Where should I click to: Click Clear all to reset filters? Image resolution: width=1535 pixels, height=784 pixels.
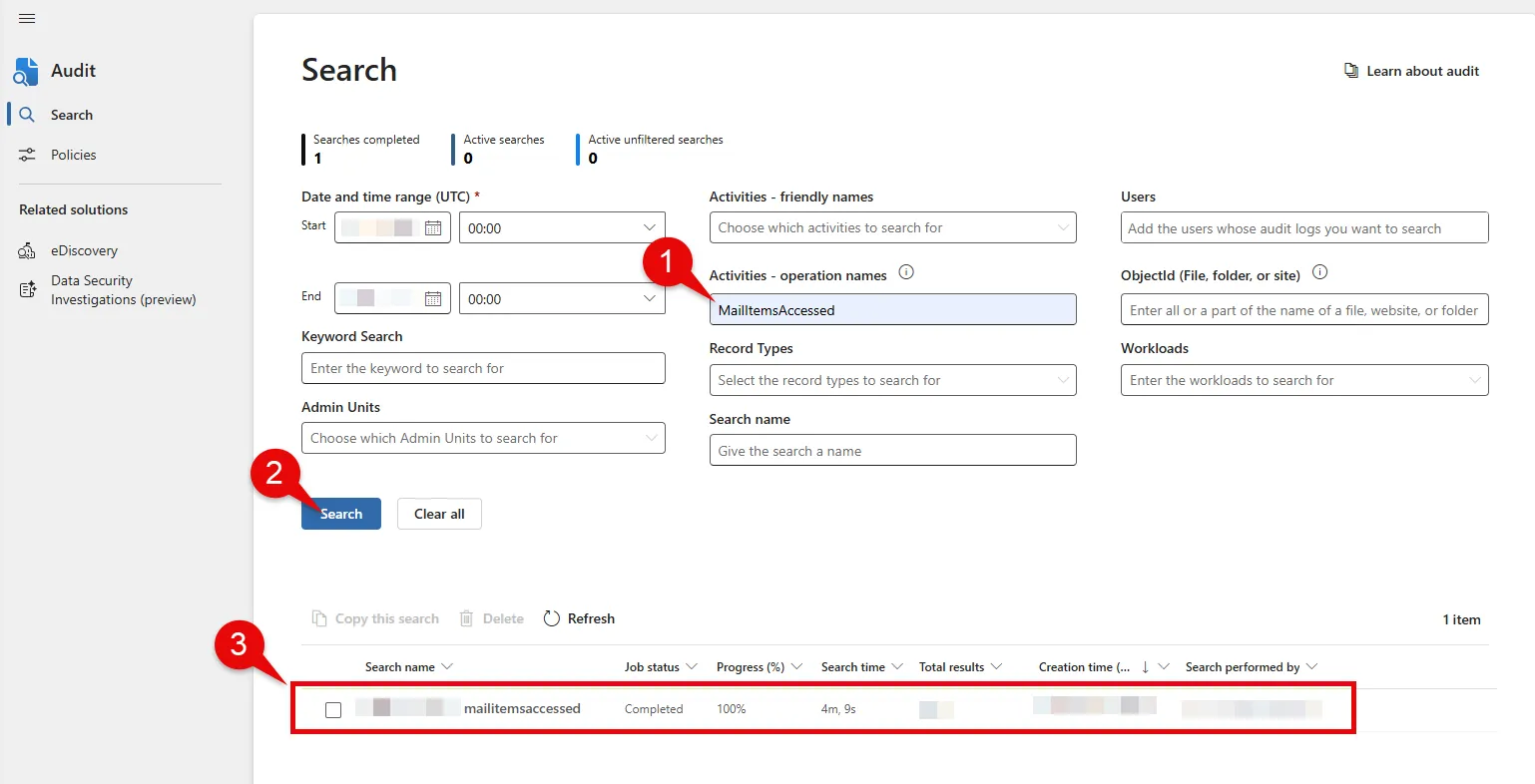(x=439, y=514)
